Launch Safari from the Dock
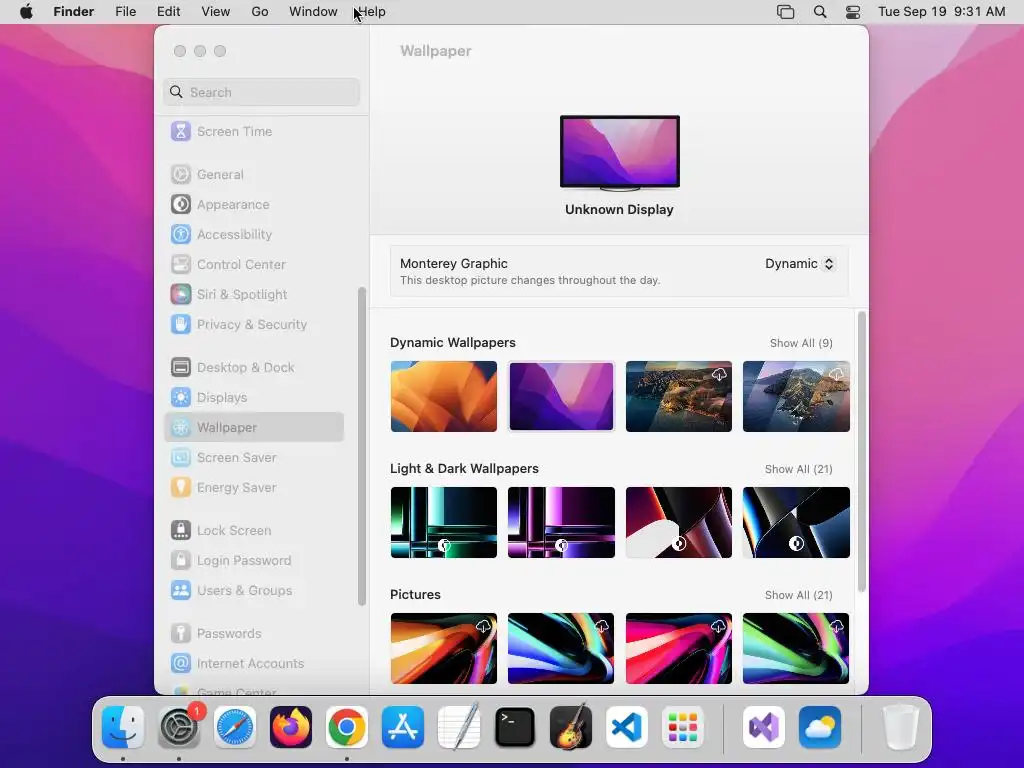This screenshot has height=768, width=1024. pos(235,727)
